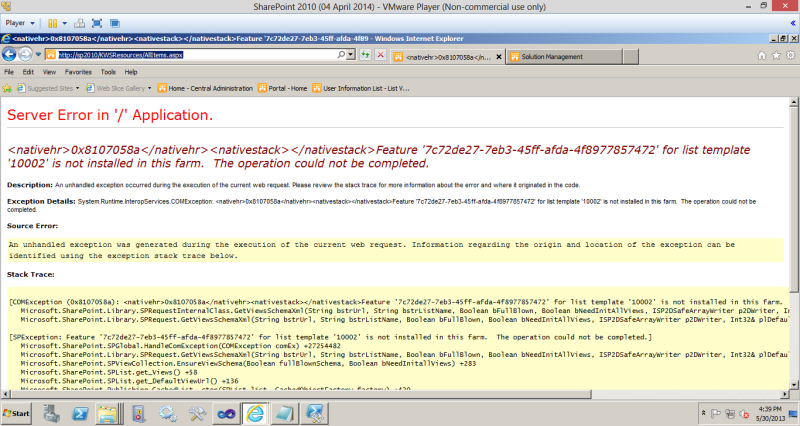Viewport: 800px width, 426px height.
Task: Go to the IE home page icon
Action: pos(761,55)
